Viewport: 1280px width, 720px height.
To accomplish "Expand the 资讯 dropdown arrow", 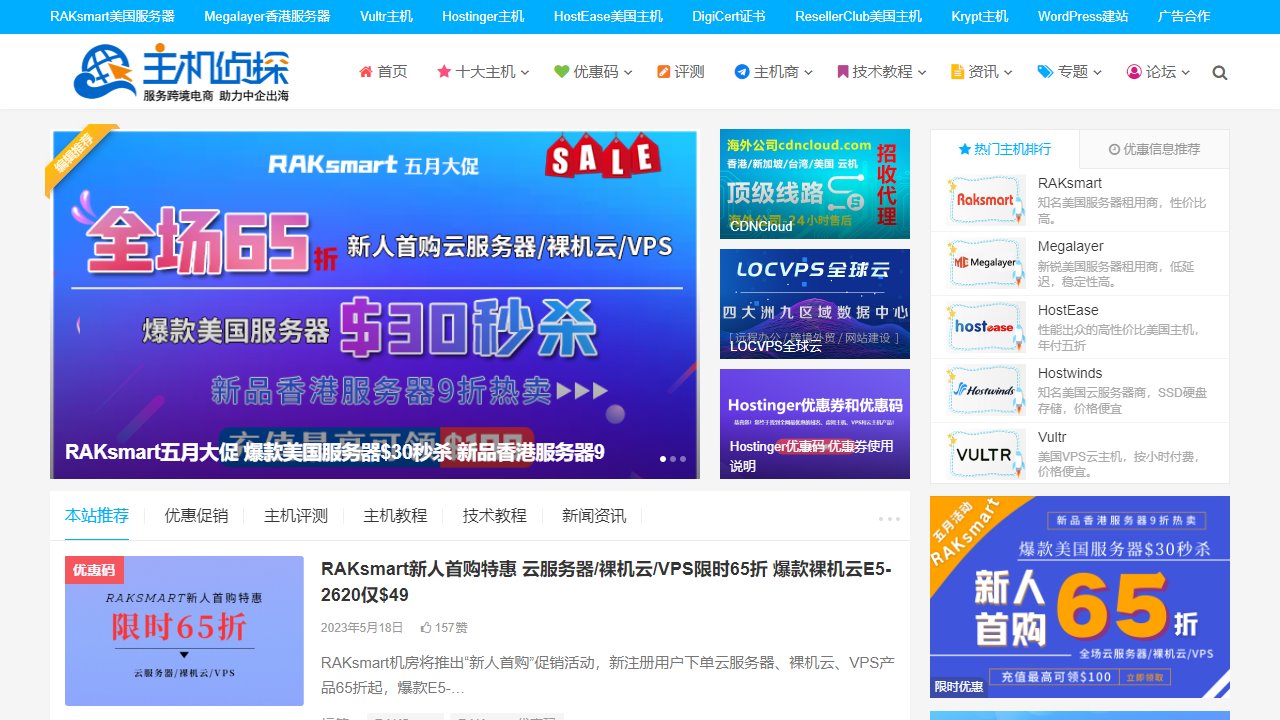I will pyautogui.click(x=1008, y=73).
